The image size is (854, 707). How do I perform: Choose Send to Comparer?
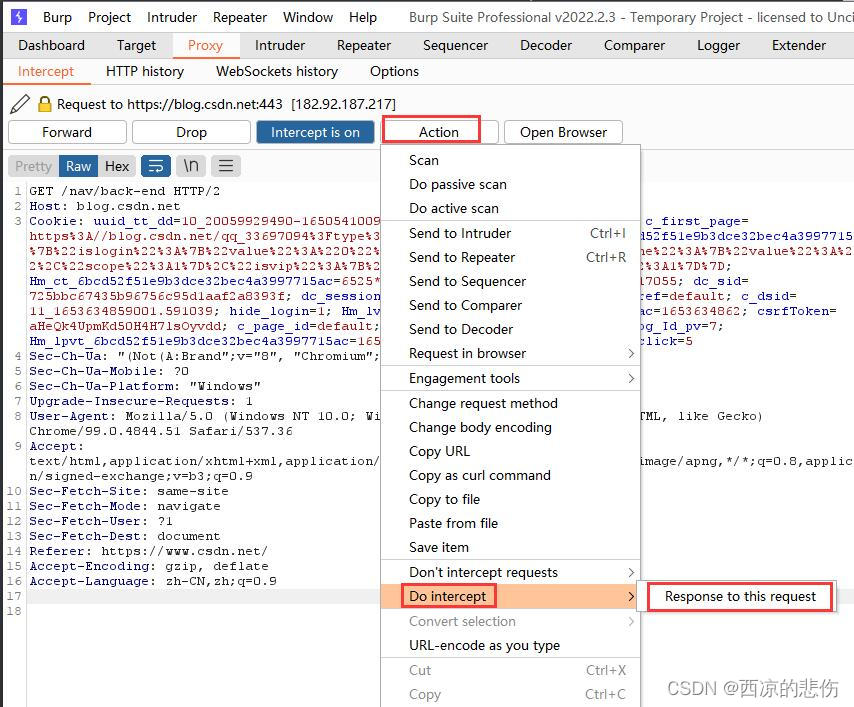click(510, 305)
